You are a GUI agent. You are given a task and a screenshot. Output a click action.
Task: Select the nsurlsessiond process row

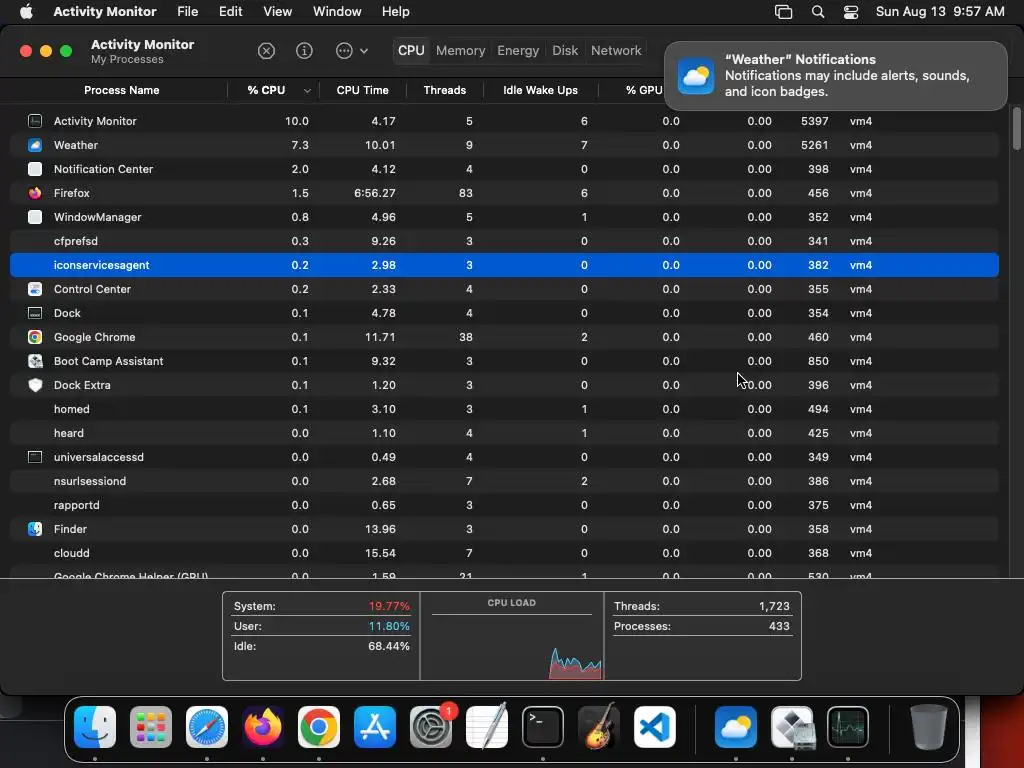[x=504, y=481]
